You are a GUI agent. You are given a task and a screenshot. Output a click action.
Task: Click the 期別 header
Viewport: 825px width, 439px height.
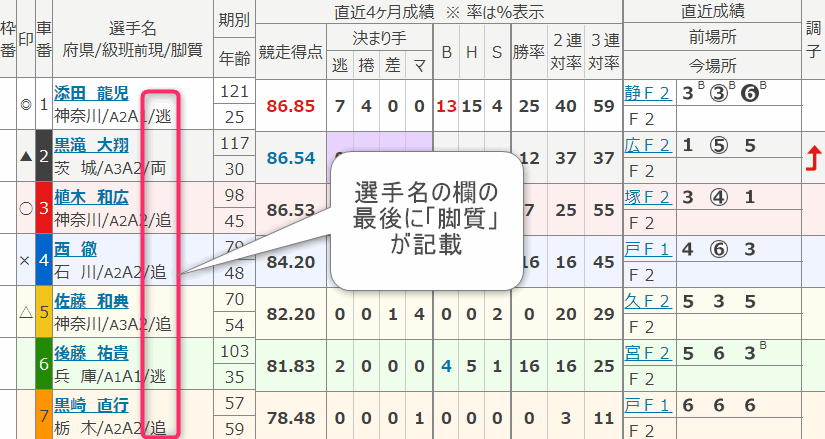pyautogui.click(x=234, y=20)
